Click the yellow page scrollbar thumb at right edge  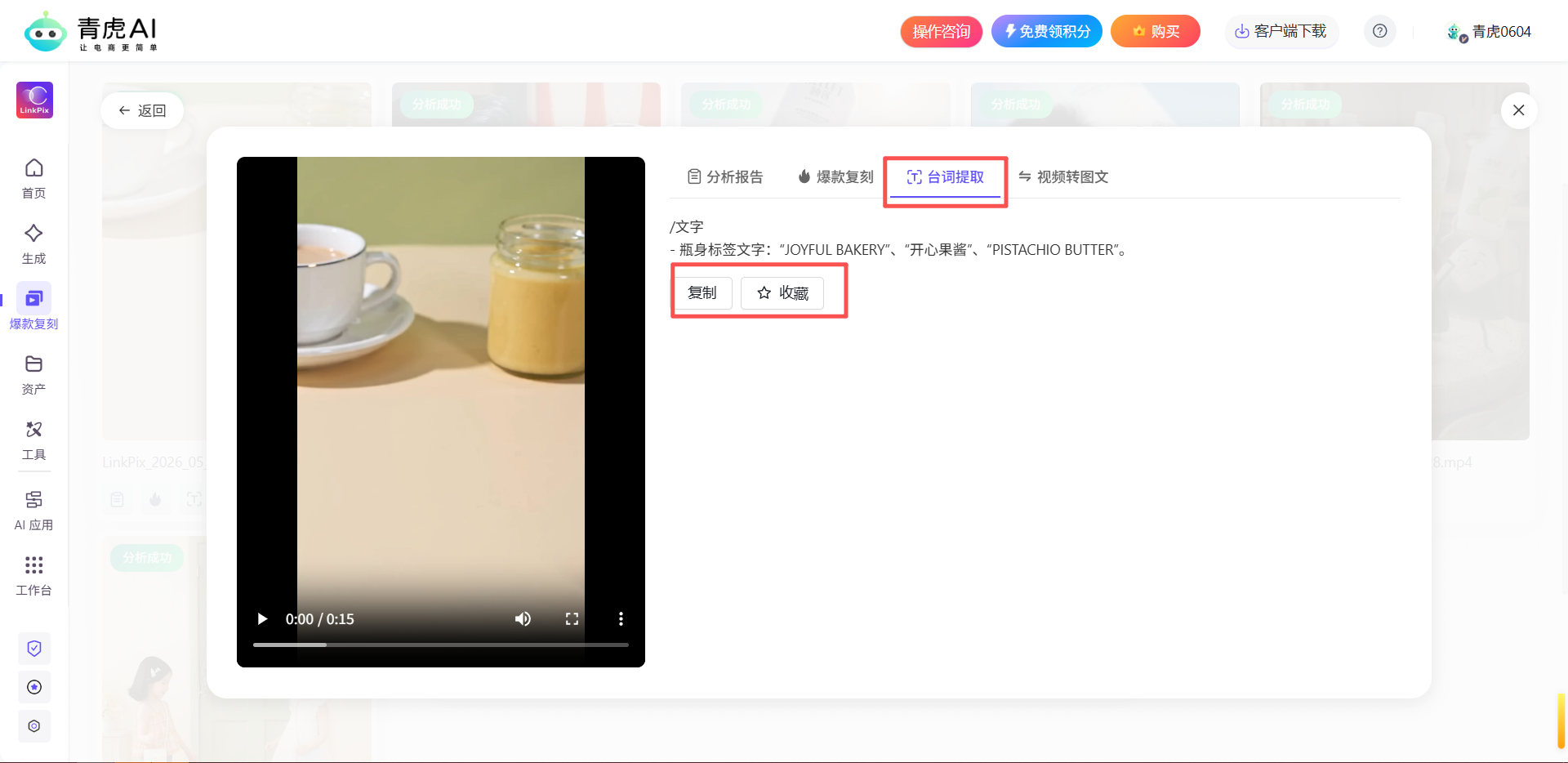pos(1561,721)
